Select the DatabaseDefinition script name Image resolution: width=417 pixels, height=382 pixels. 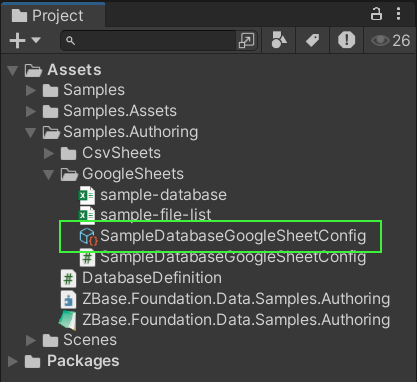(152, 278)
